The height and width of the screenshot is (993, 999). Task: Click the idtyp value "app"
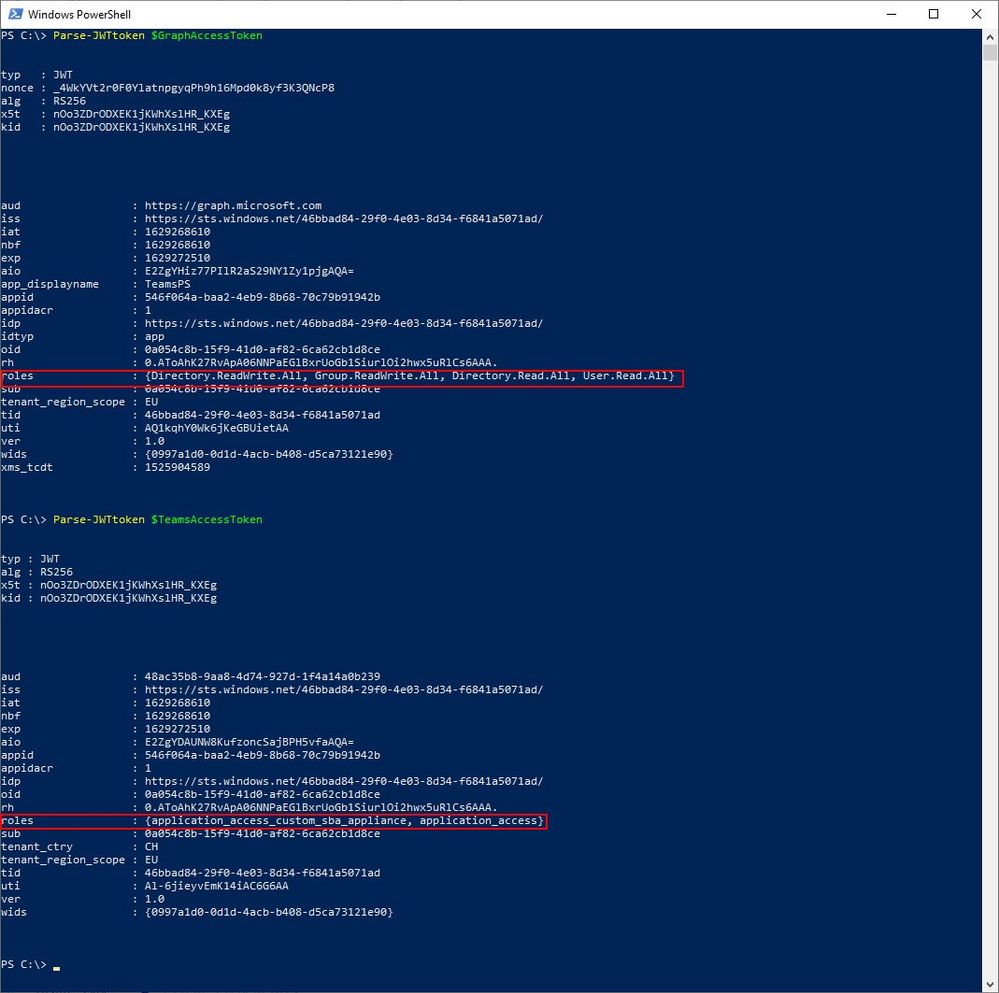(154, 336)
